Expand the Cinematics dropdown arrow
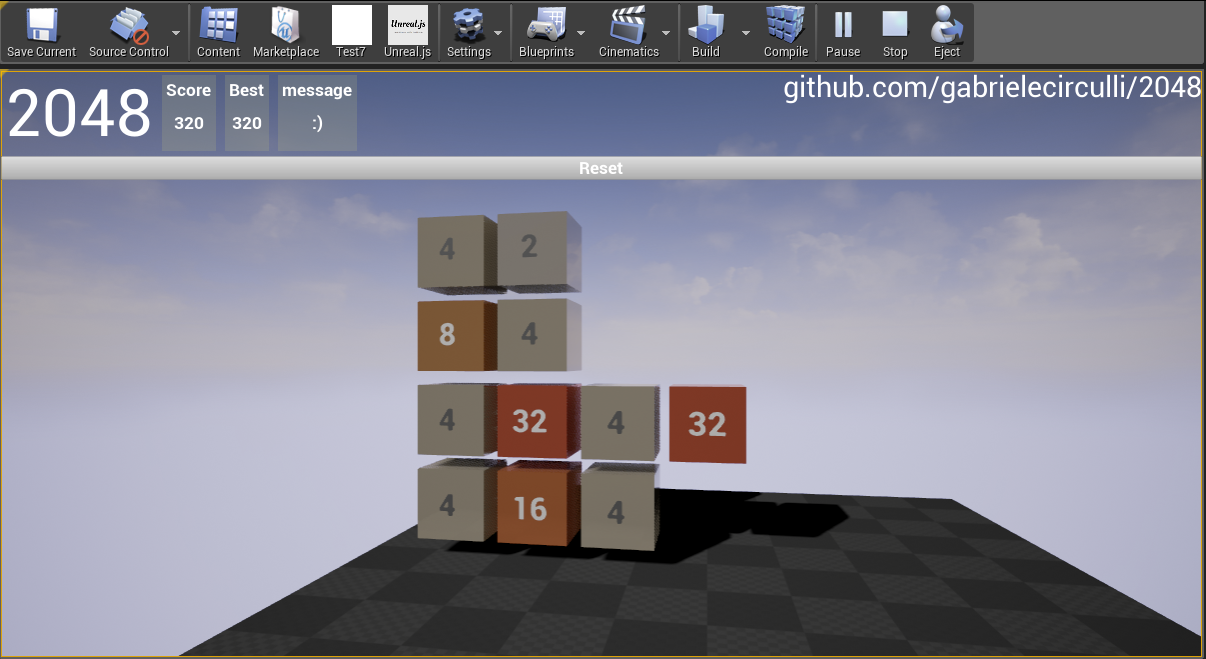The height and width of the screenshot is (659, 1206). pyautogui.click(x=666, y=32)
